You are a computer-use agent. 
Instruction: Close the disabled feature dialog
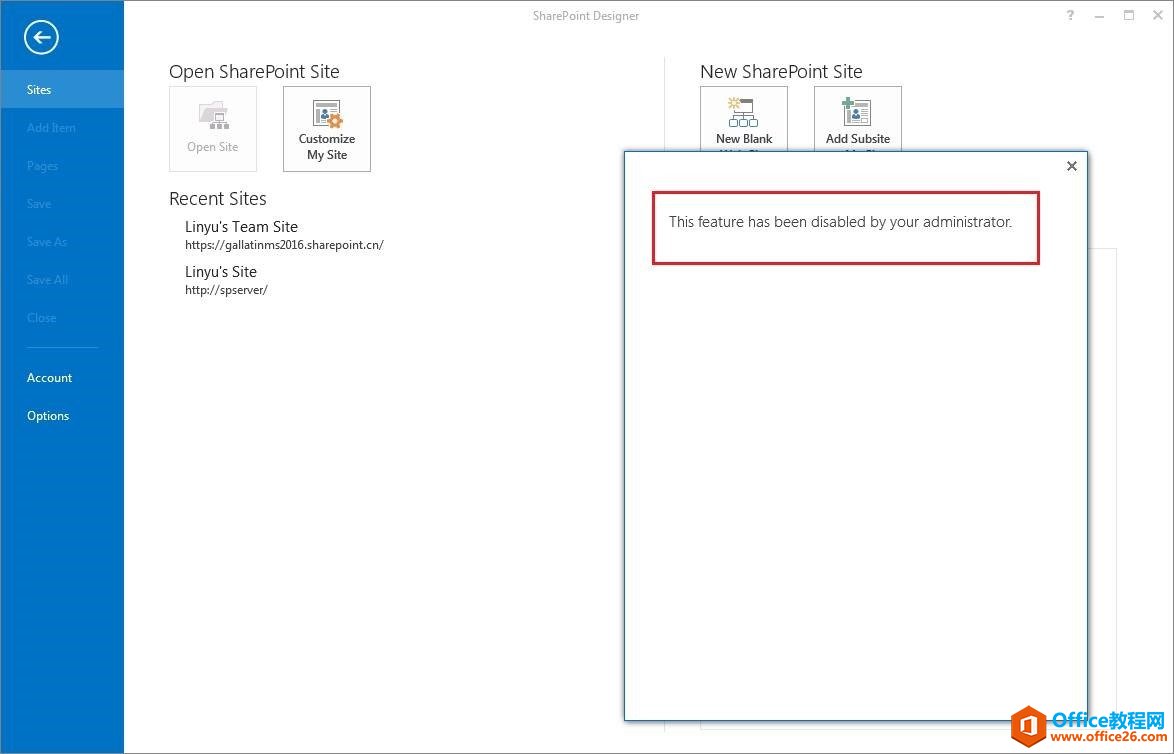point(1071,166)
